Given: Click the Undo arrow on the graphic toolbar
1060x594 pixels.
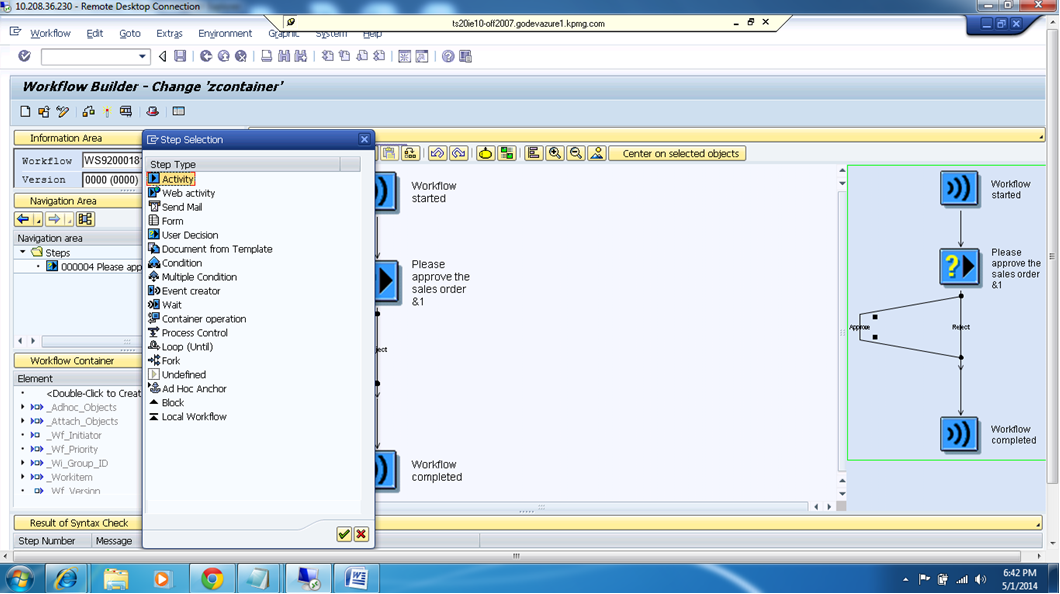Looking at the screenshot, I should tap(437, 153).
